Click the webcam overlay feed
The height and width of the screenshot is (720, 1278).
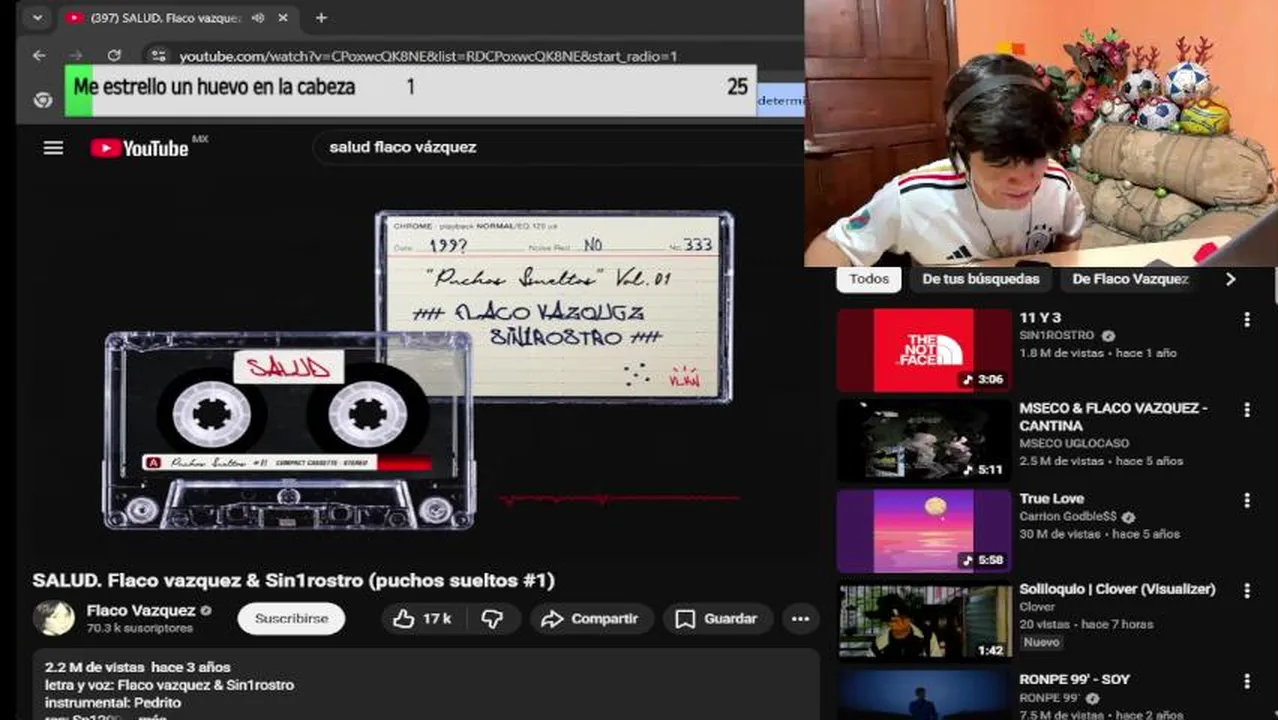click(1041, 132)
